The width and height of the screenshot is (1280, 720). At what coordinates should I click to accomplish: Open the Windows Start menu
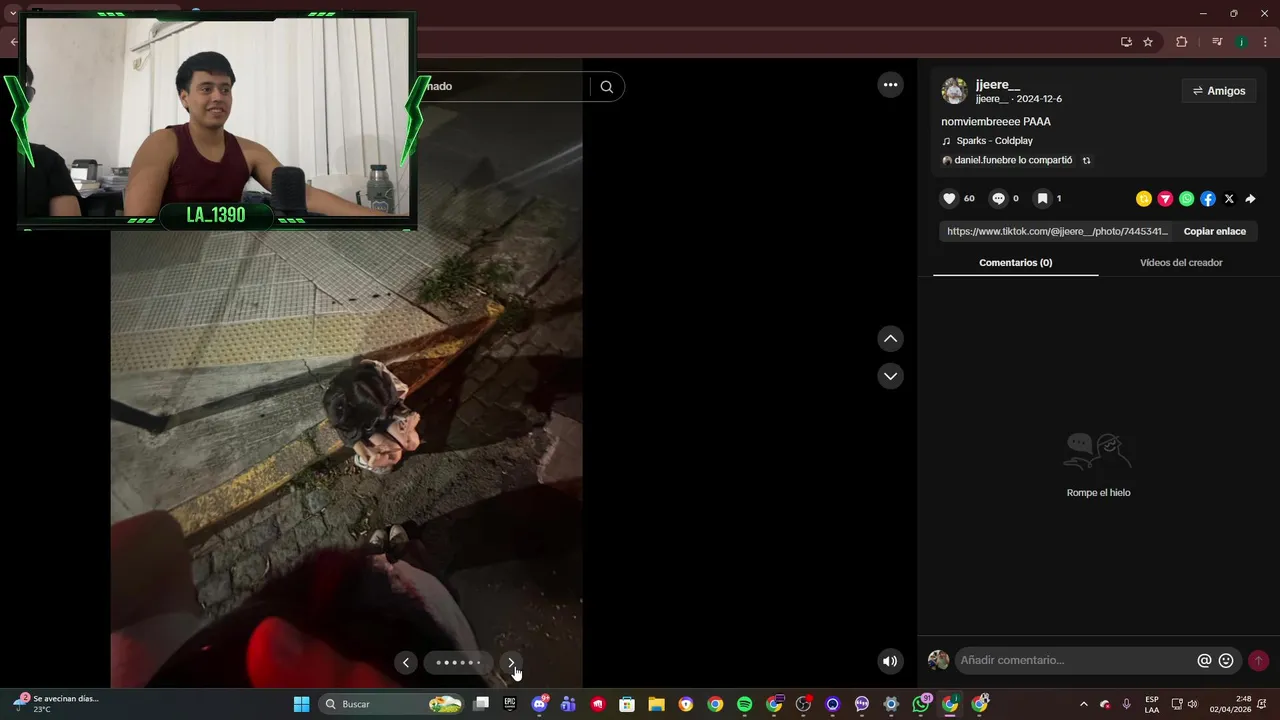(301, 704)
